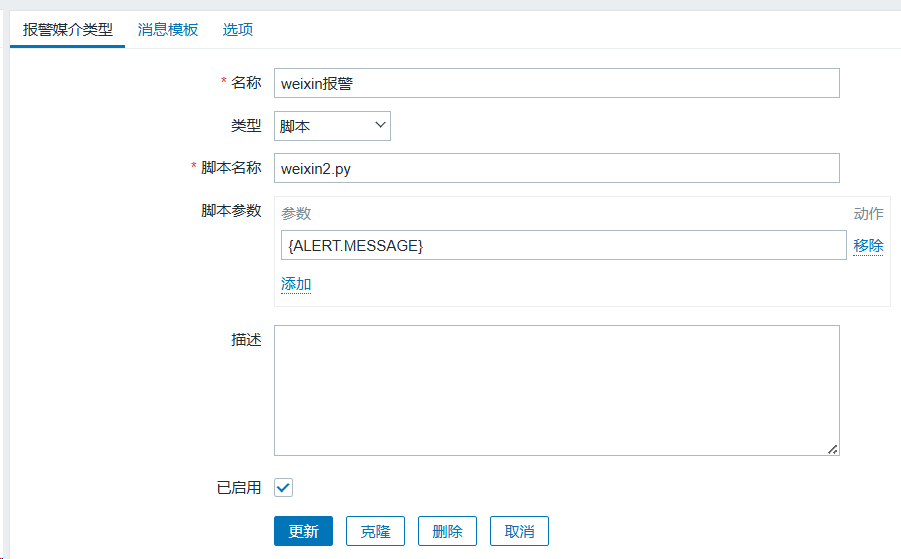Cancel editing with 取消 button
Viewport: 901px width, 559px height.
519,531
